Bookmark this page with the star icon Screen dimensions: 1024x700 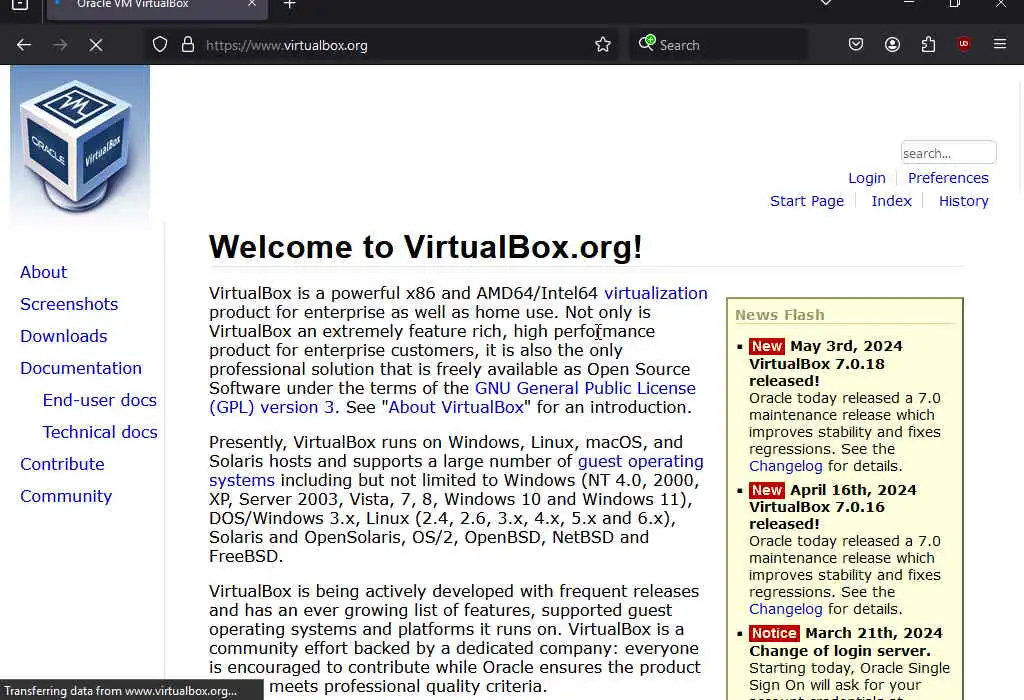click(x=603, y=44)
